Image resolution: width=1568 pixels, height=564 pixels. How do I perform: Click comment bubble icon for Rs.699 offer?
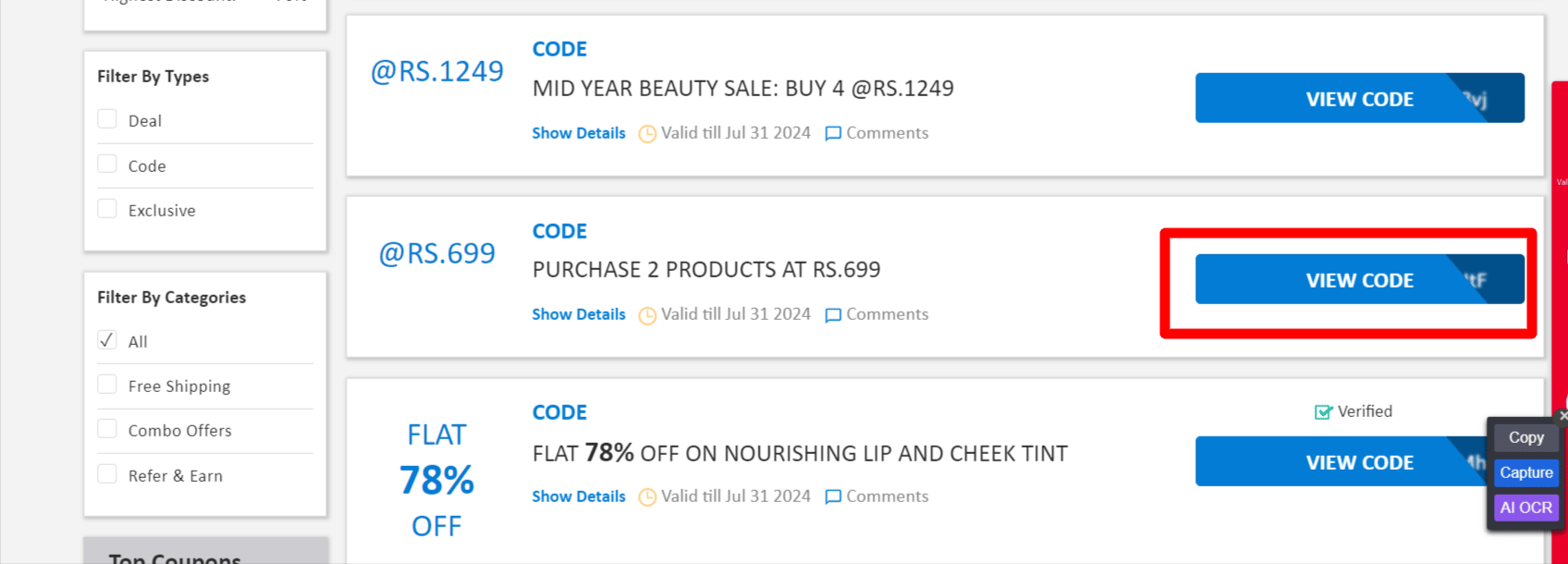[833, 315]
